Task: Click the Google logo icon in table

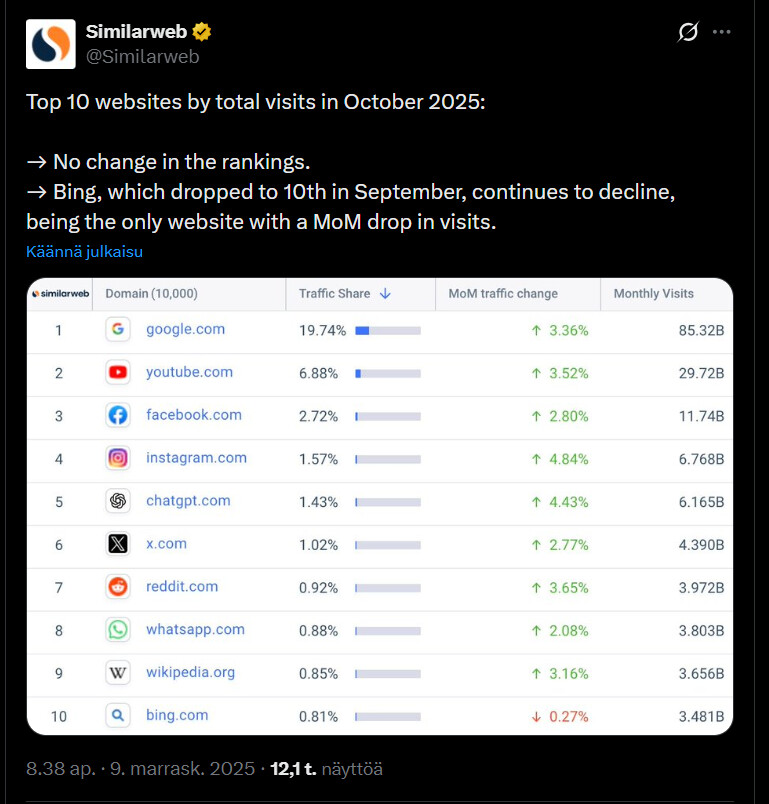Action: click(118, 330)
